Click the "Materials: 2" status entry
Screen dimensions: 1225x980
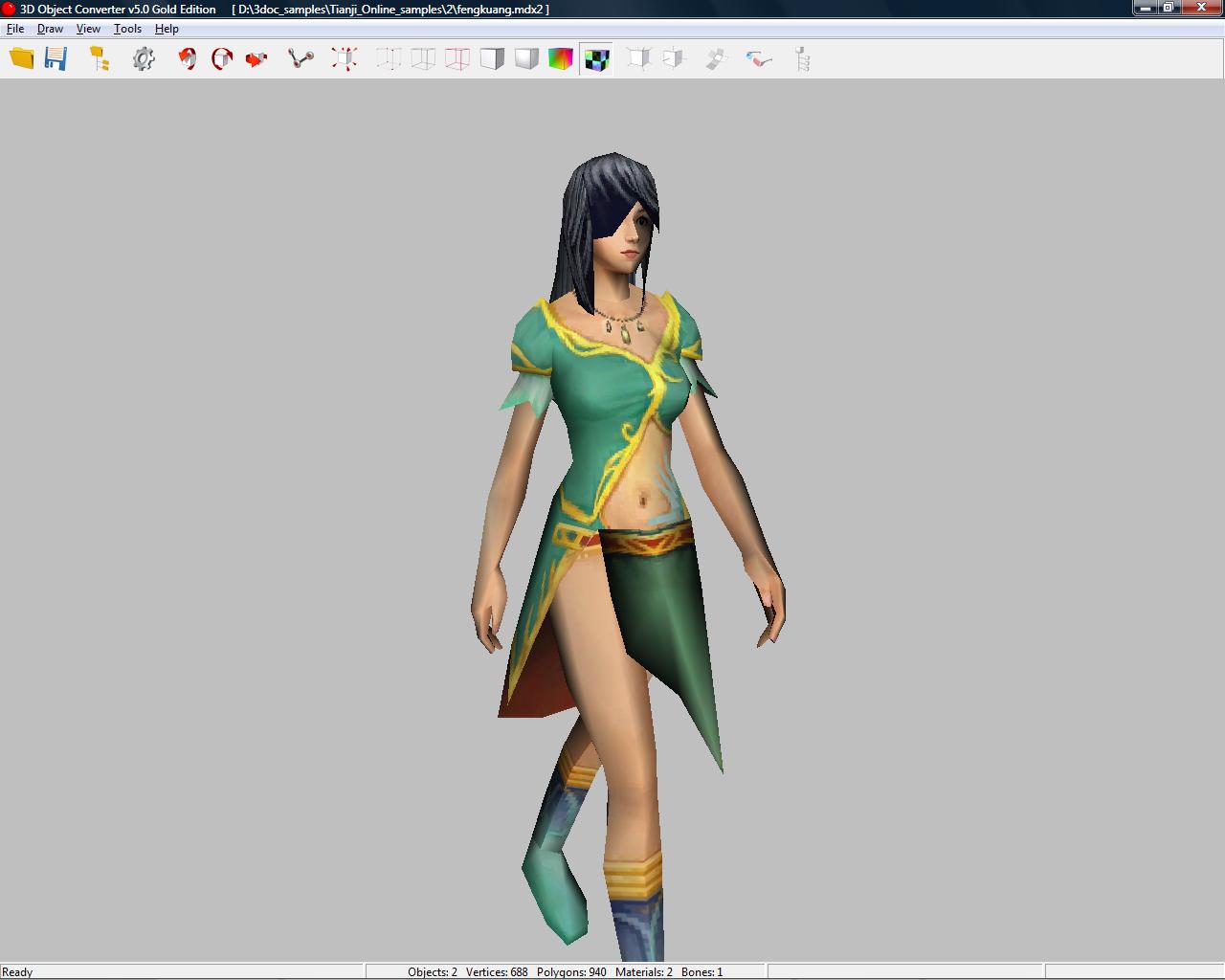click(x=644, y=971)
